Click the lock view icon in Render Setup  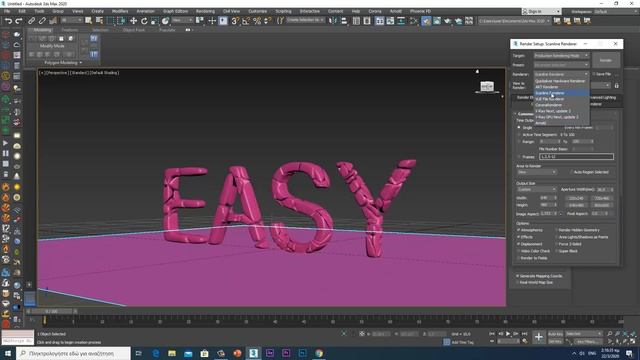[x=617, y=85]
